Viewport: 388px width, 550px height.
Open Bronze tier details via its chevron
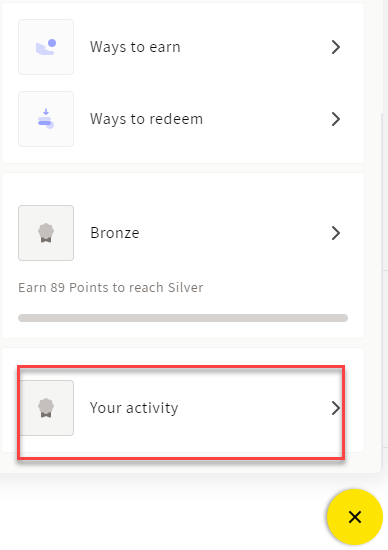[x=336, y=233]
